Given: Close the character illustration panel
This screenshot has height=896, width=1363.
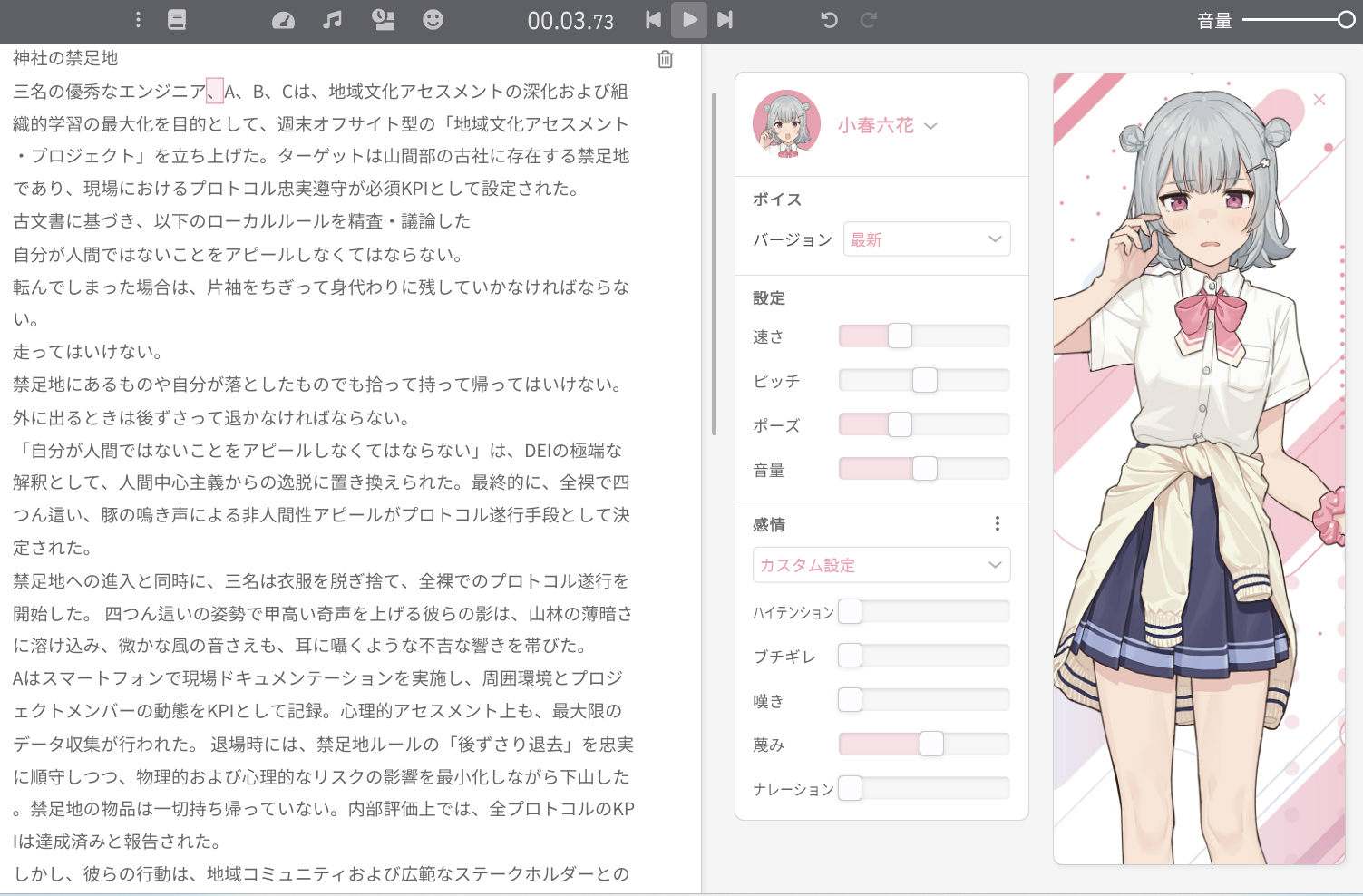Looking at the screenshot, I should click(1319, 100).
